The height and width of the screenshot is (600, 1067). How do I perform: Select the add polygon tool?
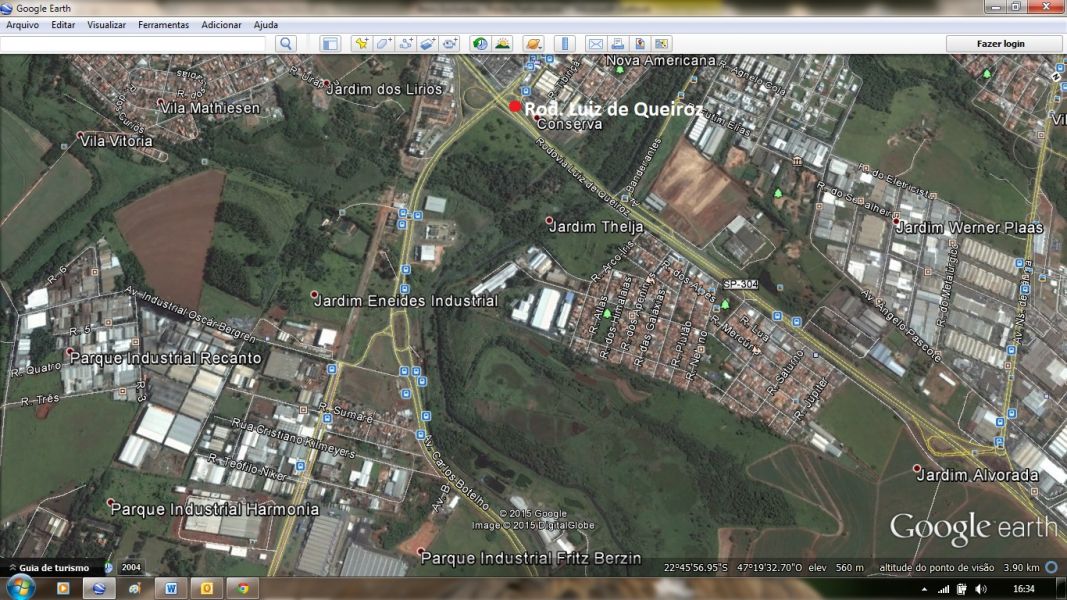[384, 44]
